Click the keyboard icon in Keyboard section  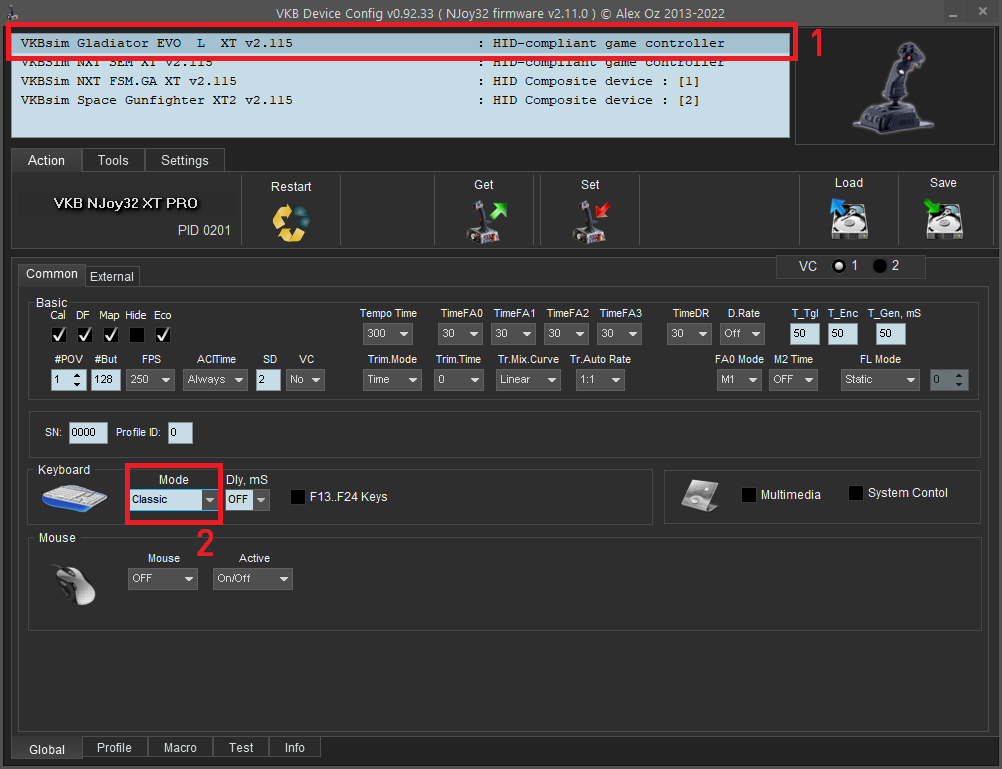(x=74, y=497)
